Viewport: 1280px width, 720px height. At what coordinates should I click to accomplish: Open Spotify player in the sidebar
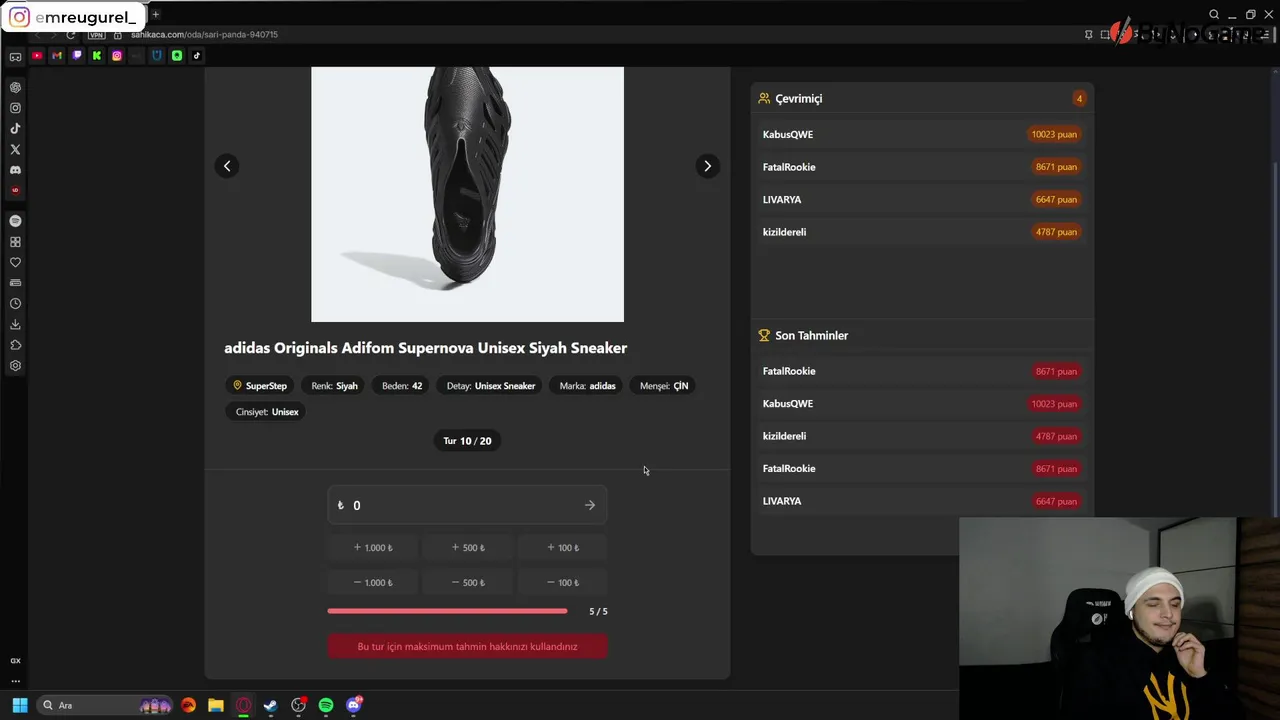[15, 221]
